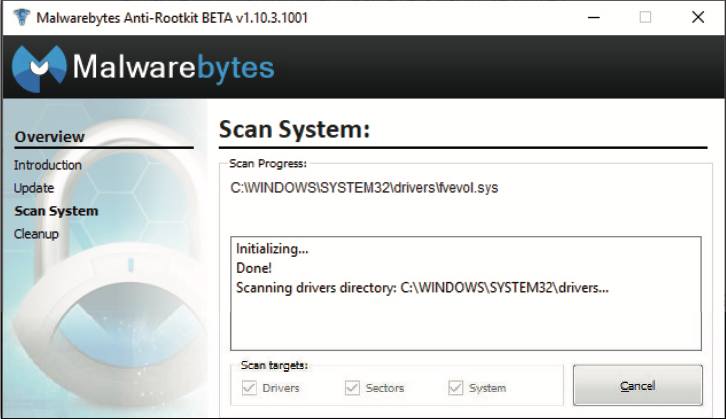Click the Overview heading in the sidebar
Viewport: 726px width, 419px height.
(x=50, y=137)
